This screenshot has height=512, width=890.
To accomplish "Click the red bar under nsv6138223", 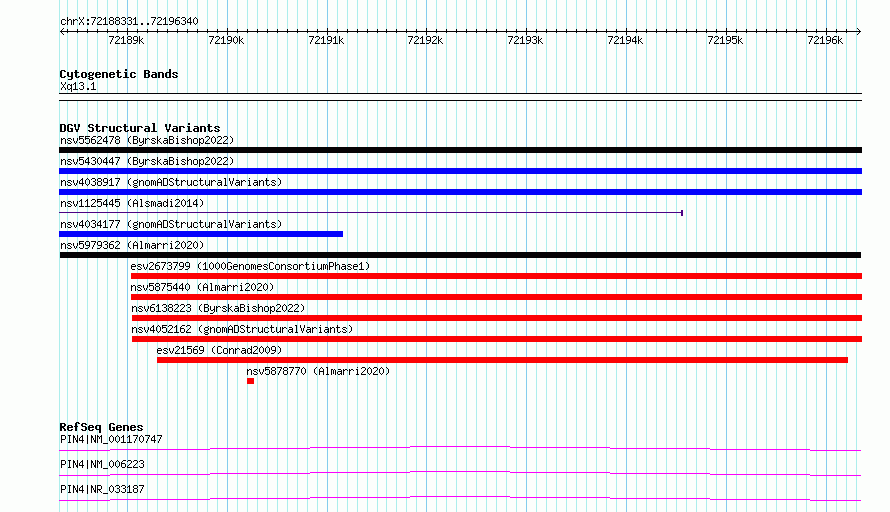I will (497, 318).
